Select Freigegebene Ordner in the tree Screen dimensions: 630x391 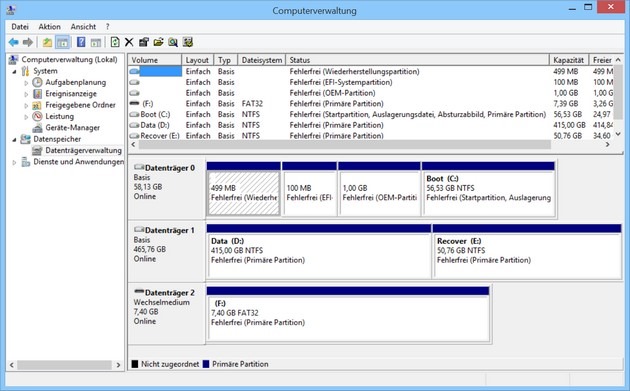pos(80,105)
